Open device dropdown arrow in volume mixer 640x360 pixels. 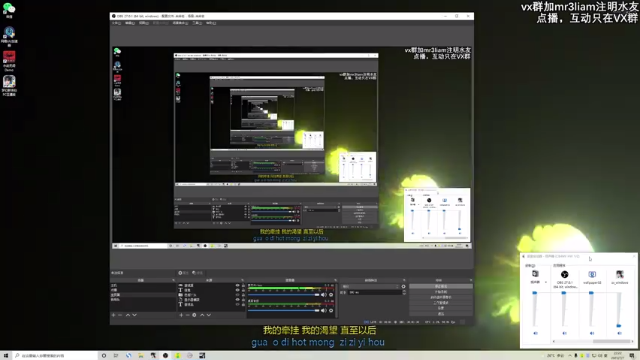pos(546,282)
